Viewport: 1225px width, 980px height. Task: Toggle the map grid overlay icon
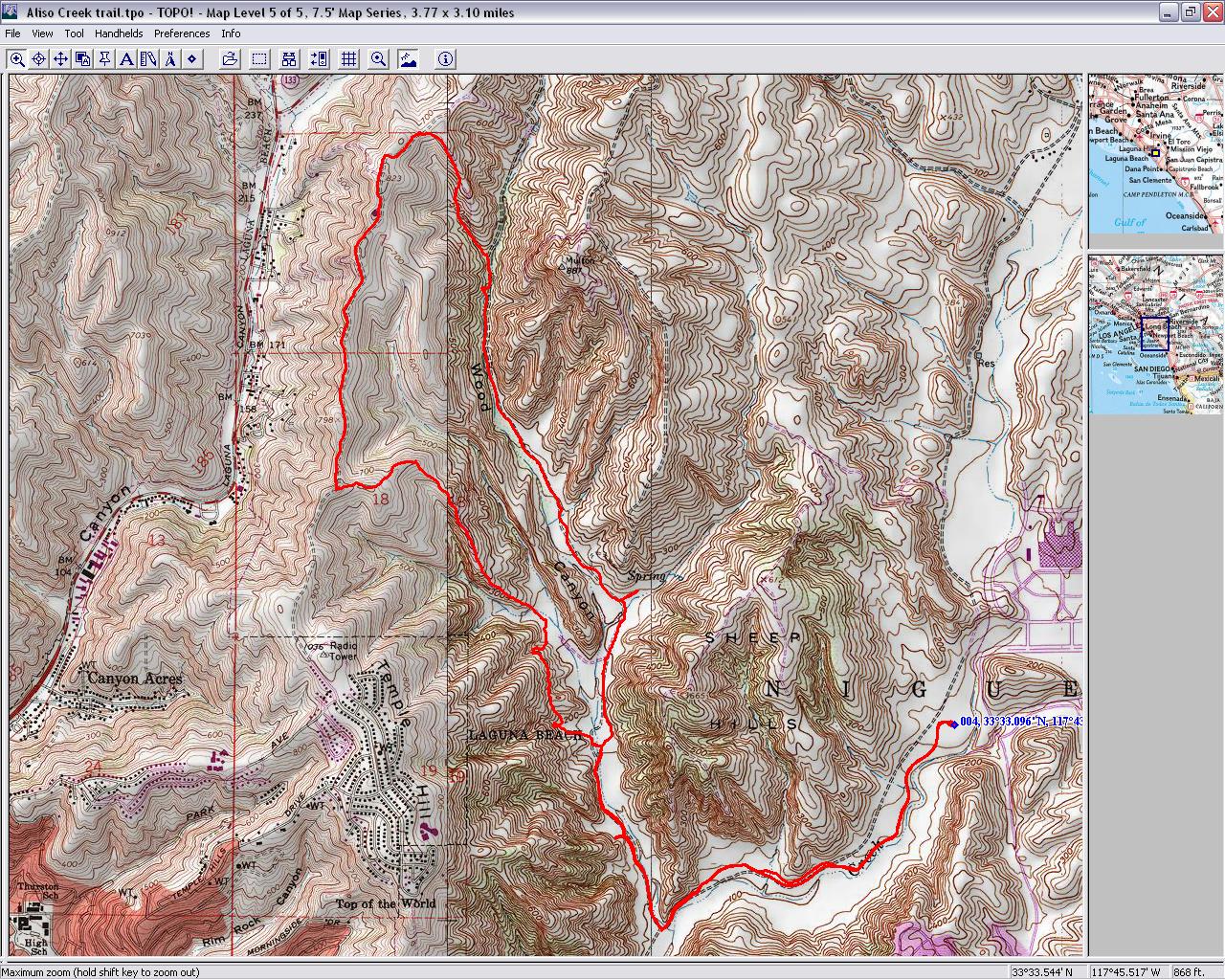coord(349,59)
